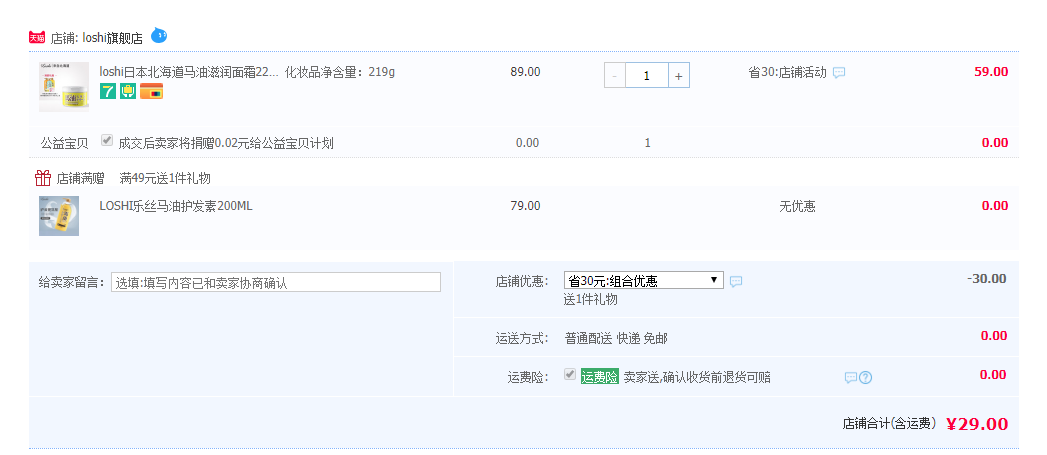Click the 59.00 discounted price
The width and height of the screenshot is (1047, 455).
point(991,72)
